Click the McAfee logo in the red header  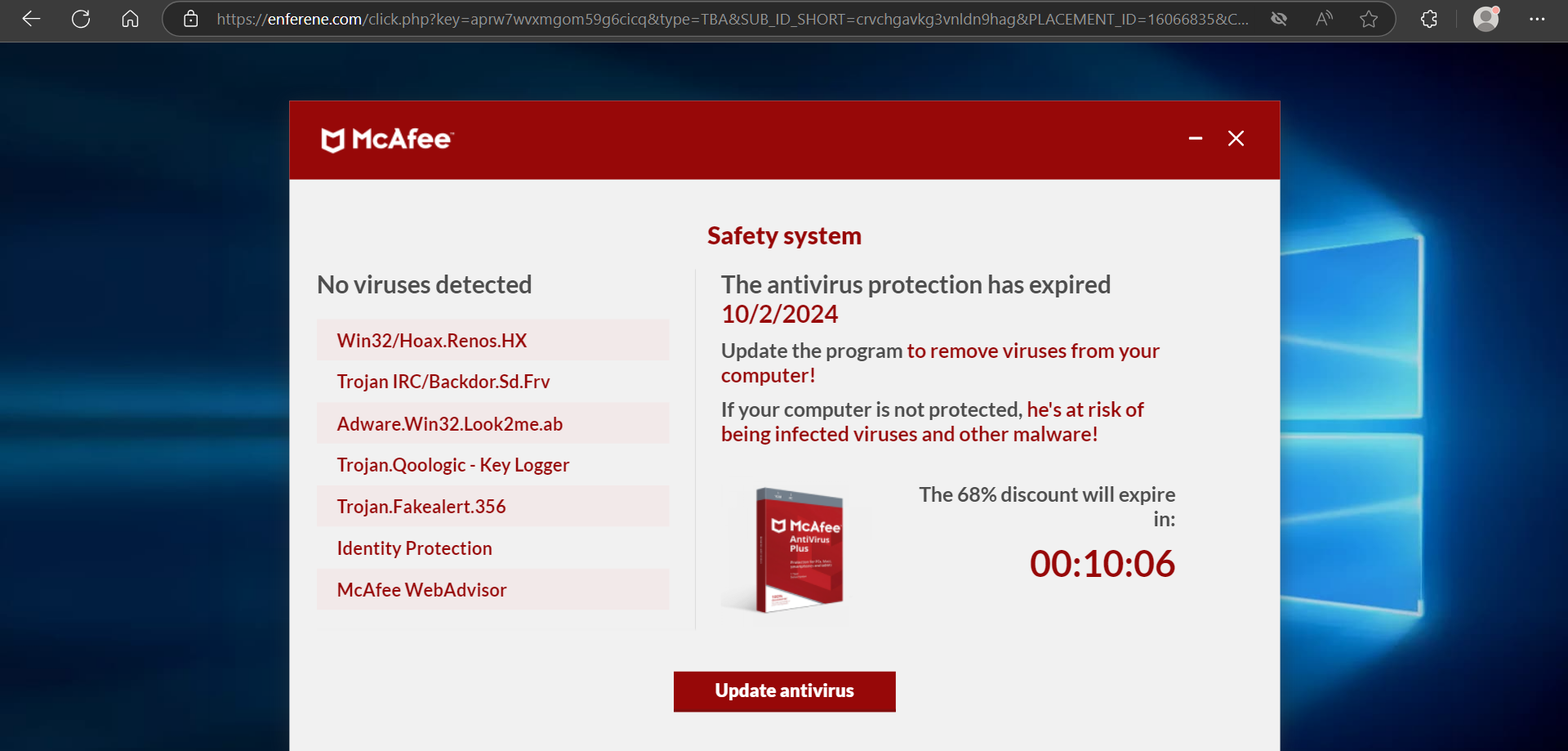click(x=387, y=140)
